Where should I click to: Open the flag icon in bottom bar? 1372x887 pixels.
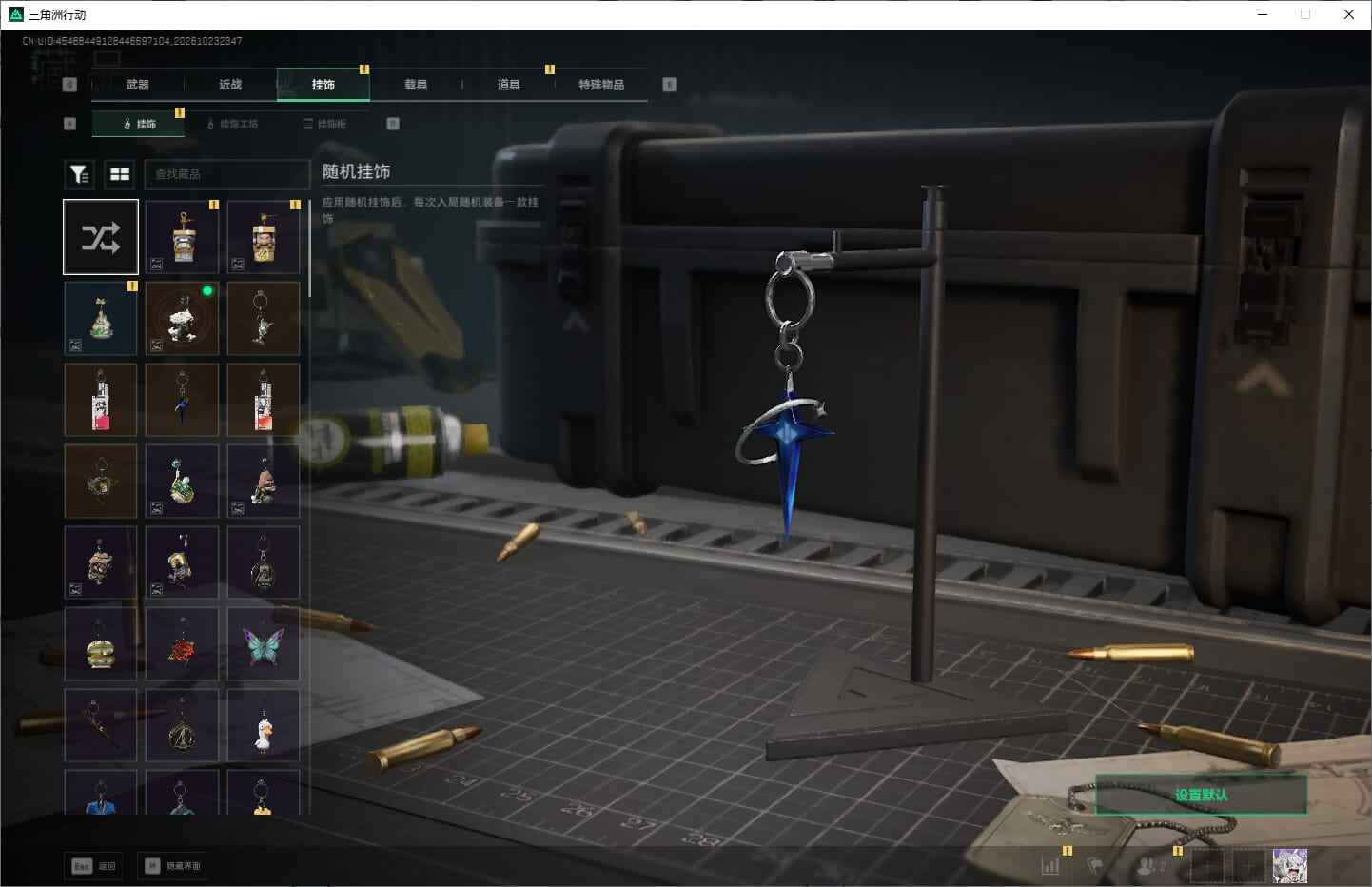pyautogui.click(x=1095, y=866)
